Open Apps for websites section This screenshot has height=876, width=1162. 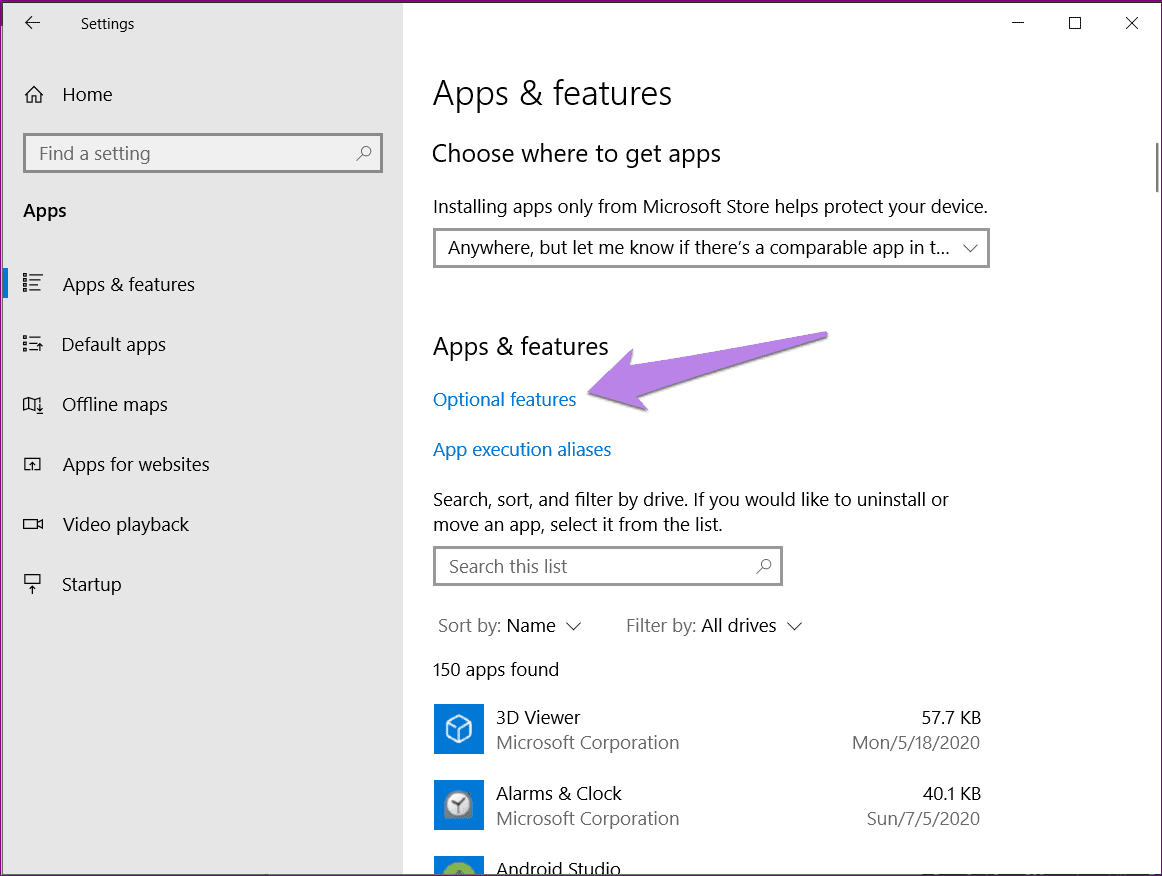136,465
